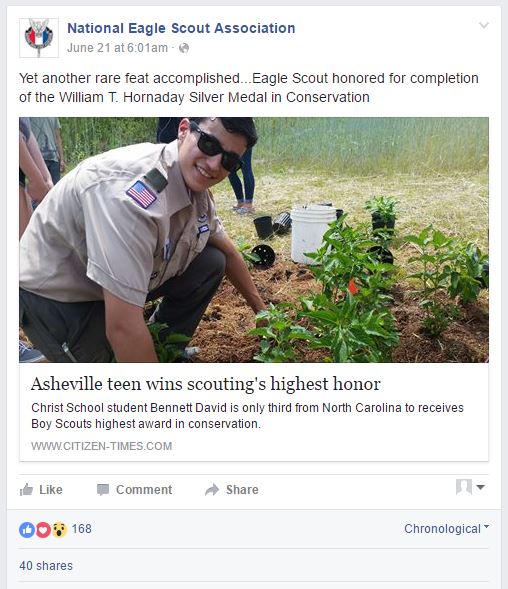Viewport: 508px width, 589px height.
Task: Click the Comment button label
Action: click(144, 489)
